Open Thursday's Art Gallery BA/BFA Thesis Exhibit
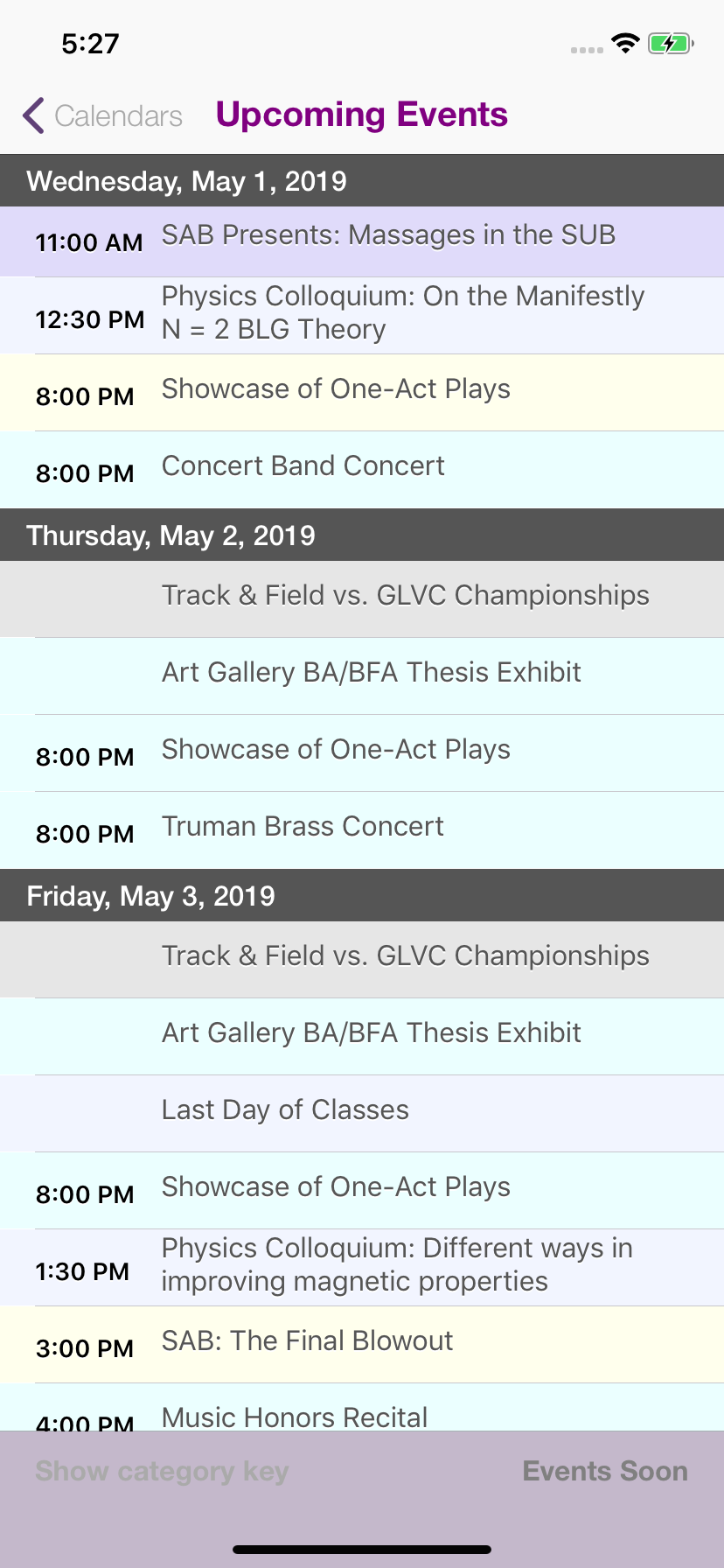Image resolution: width=724 pixels, height=1568 pixels. point(371,674)
